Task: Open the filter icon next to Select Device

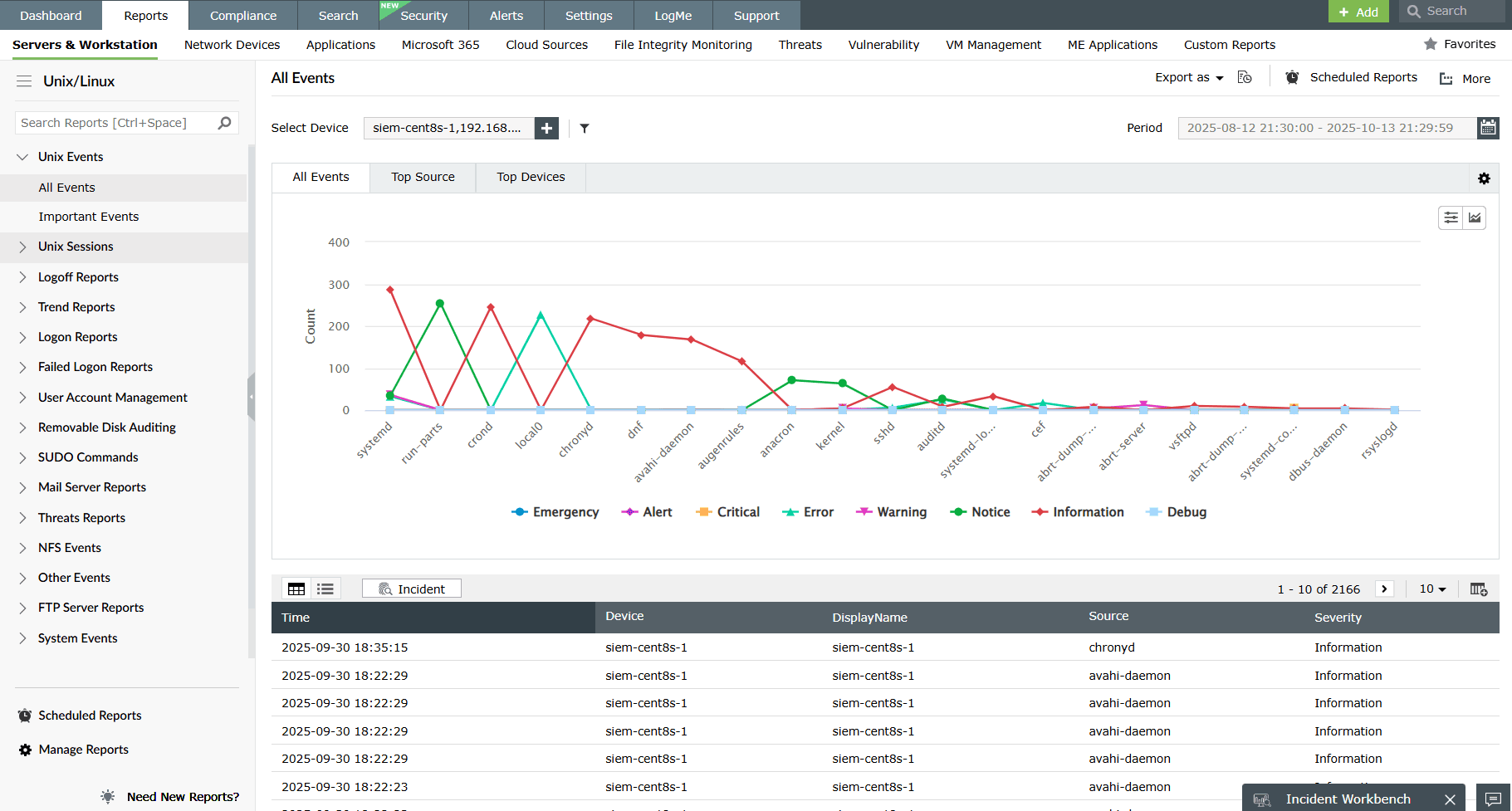Action: click(585, 128)
